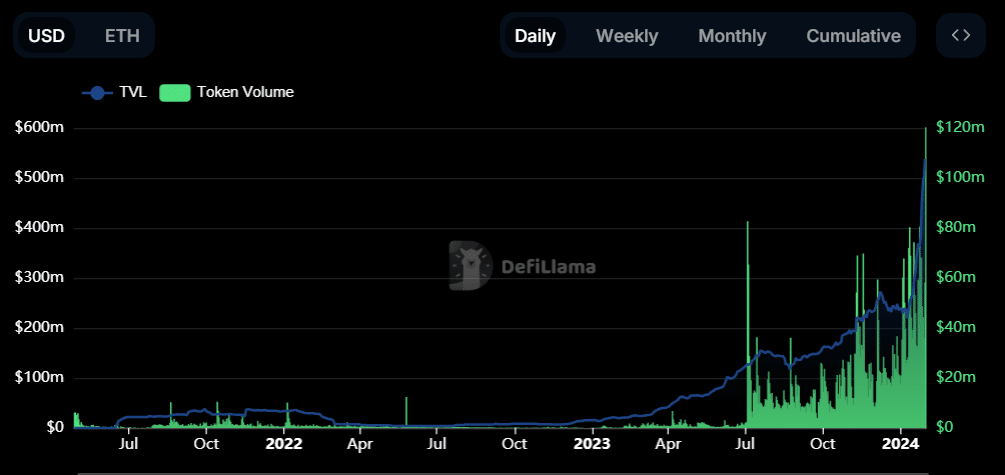Click the 2023 x-axis label

[x=592, y=444]
